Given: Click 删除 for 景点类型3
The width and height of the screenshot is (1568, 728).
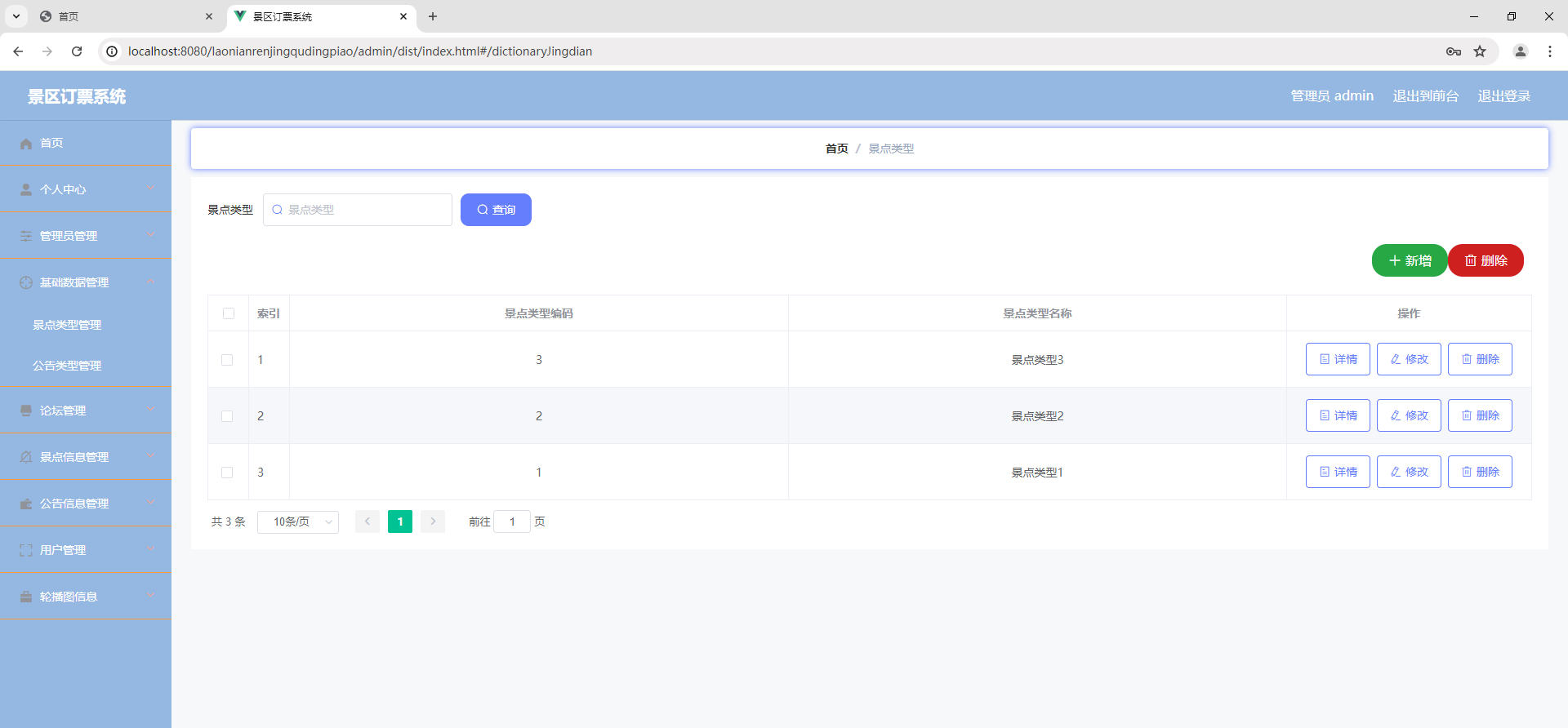Looking at the screenshot, I should tap(1480, 359).
